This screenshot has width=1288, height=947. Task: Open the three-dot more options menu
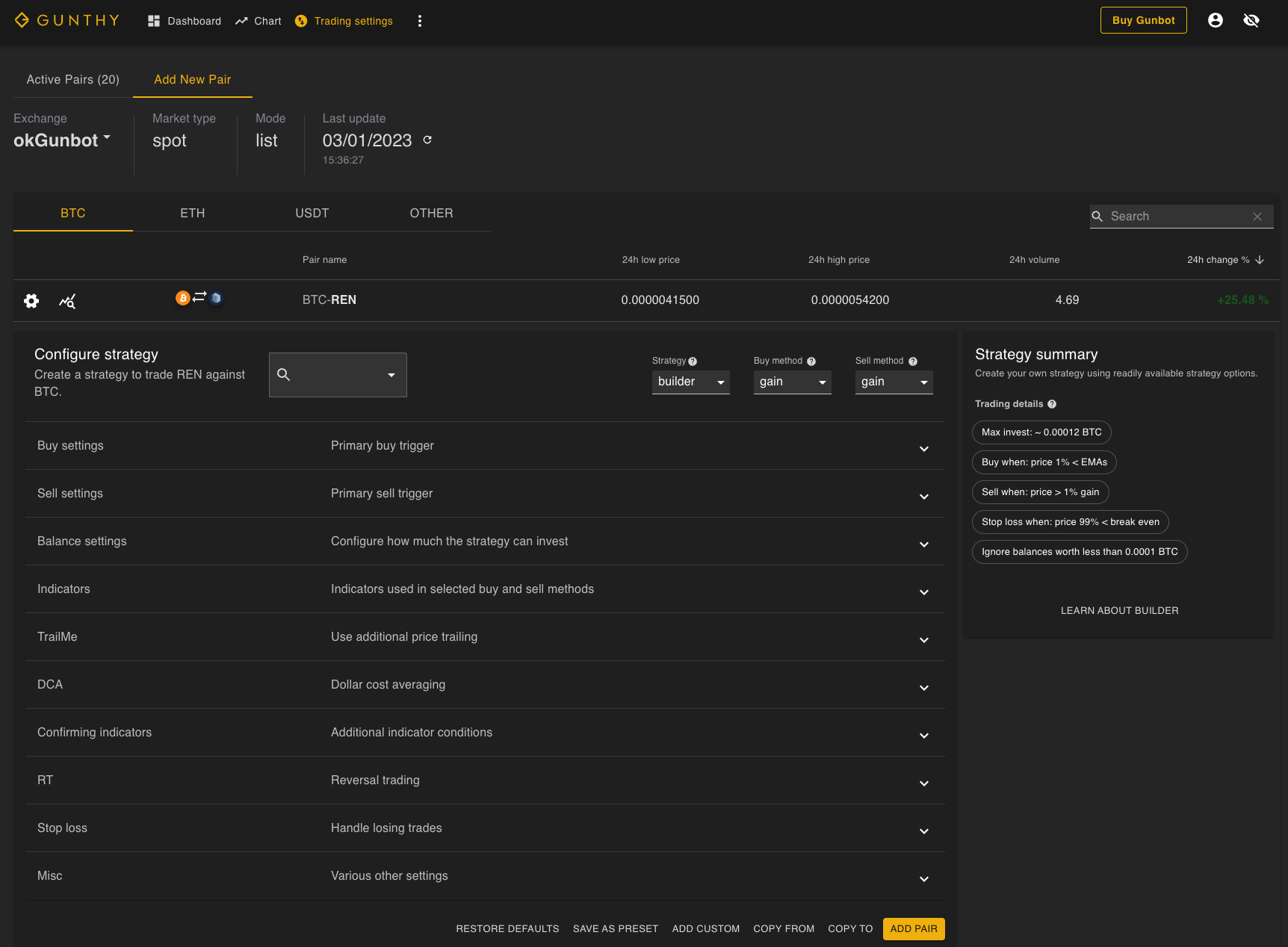420,21
